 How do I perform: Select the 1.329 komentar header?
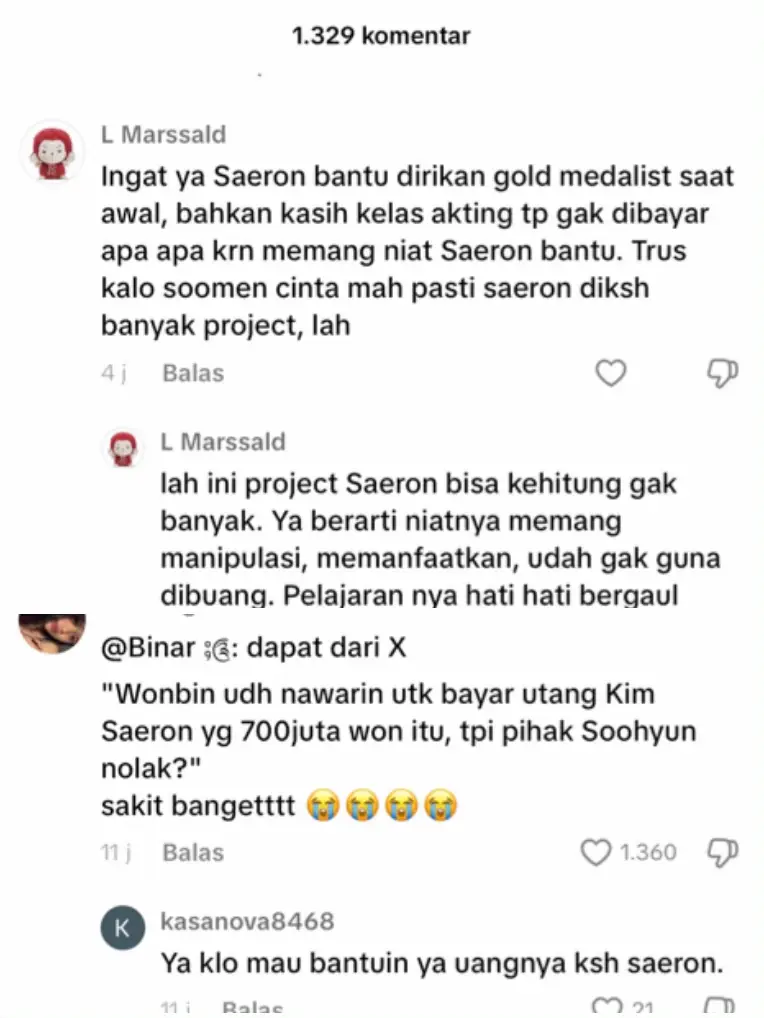tap(381, 35)
